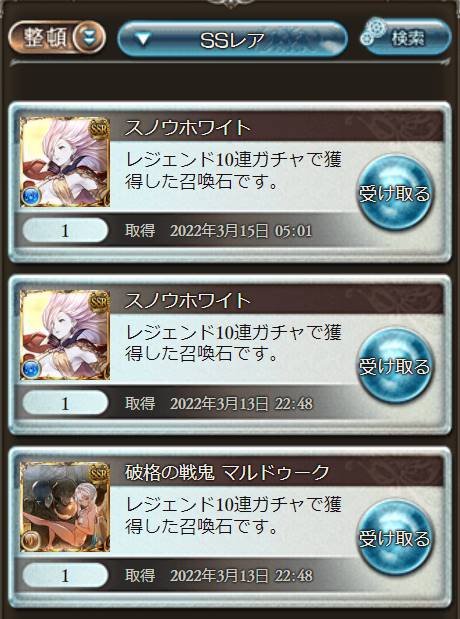Tap 受け取る for March 13 スノウホワイト
460x619 pixels.
pos(394,366)
